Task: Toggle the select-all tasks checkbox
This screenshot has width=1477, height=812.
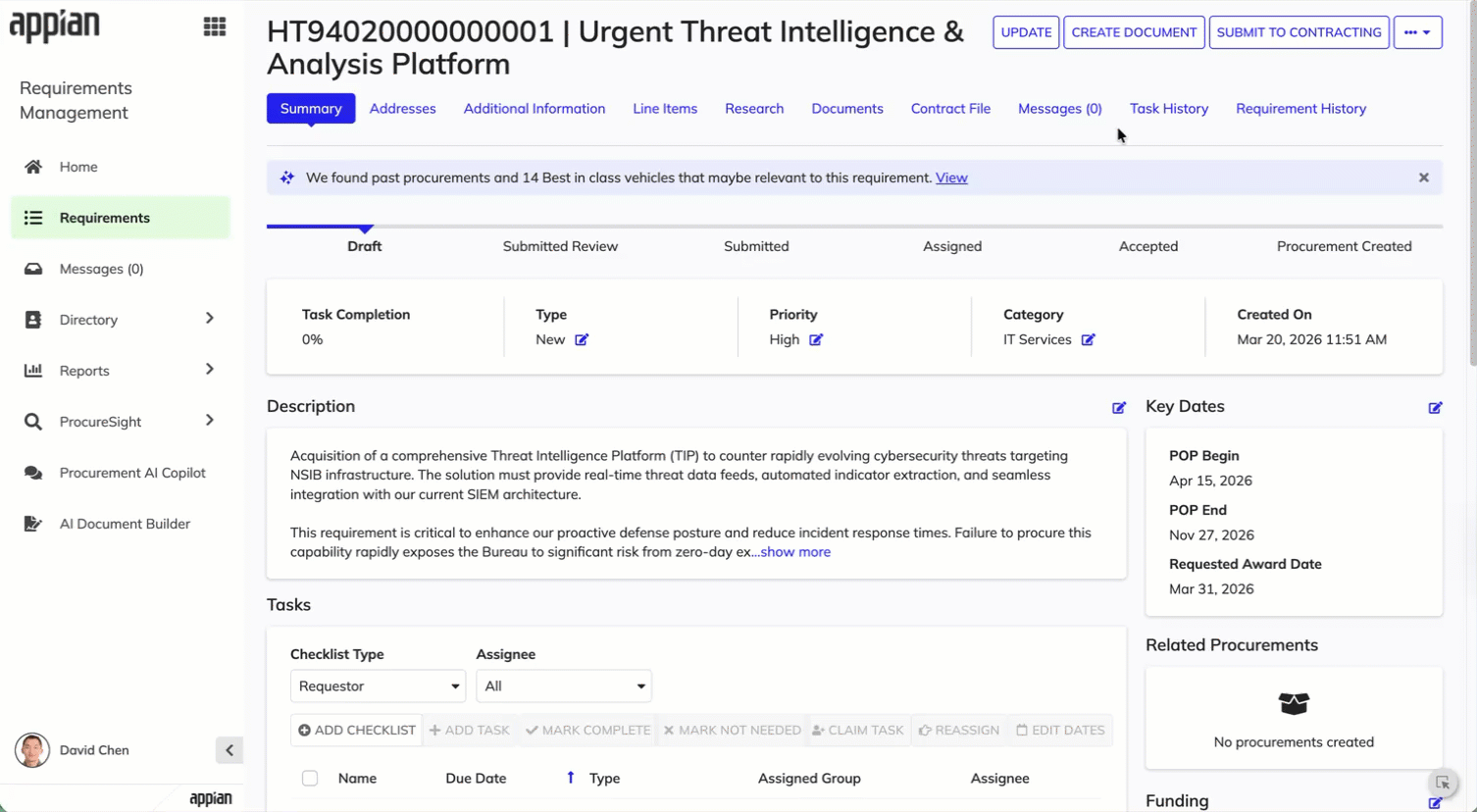Action: tap(310, 779)
